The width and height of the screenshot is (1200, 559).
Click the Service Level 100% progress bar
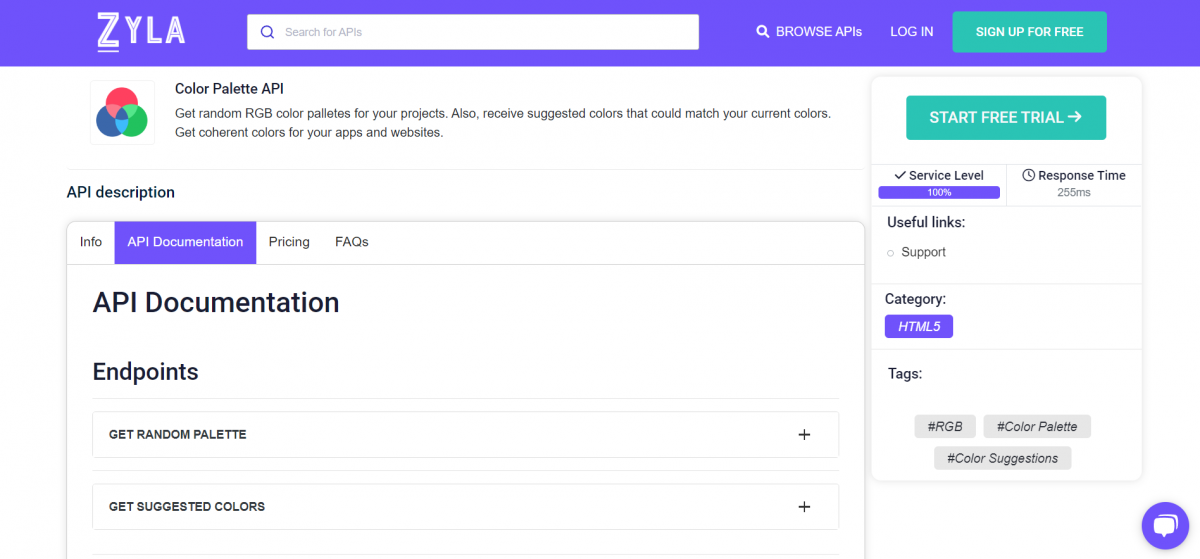coord(939,192)
